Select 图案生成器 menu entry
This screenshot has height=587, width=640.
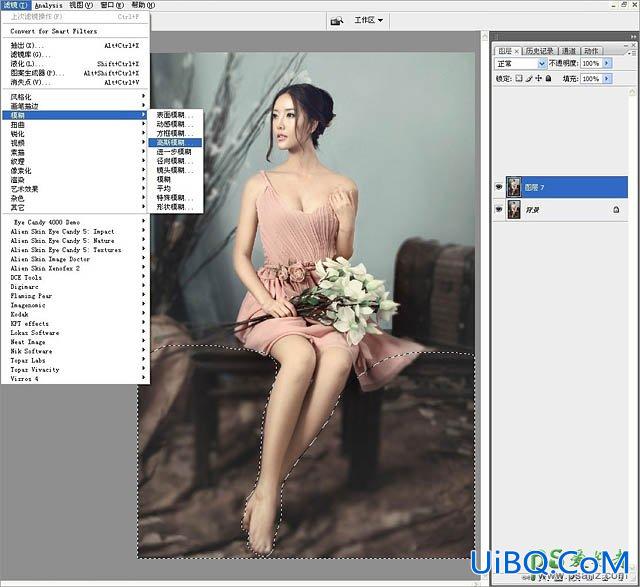[x=75, y=73]
